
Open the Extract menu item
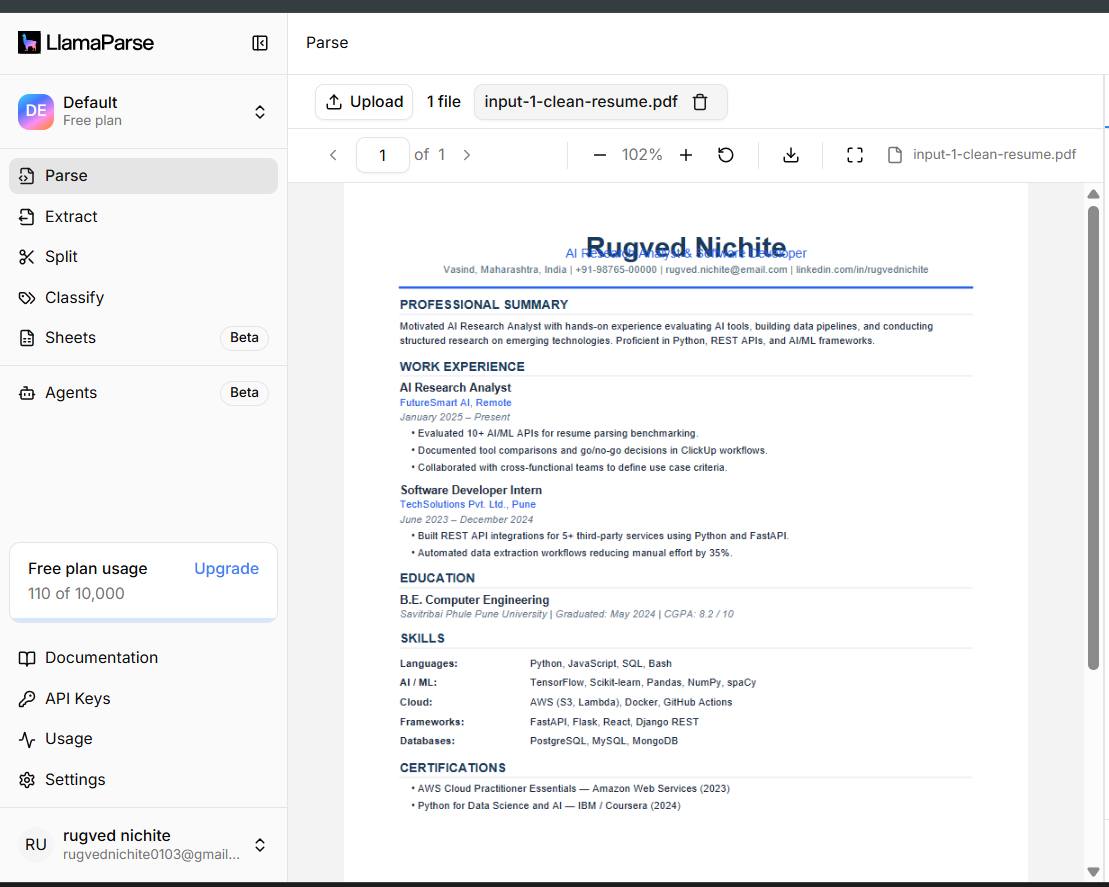point(144,216)
